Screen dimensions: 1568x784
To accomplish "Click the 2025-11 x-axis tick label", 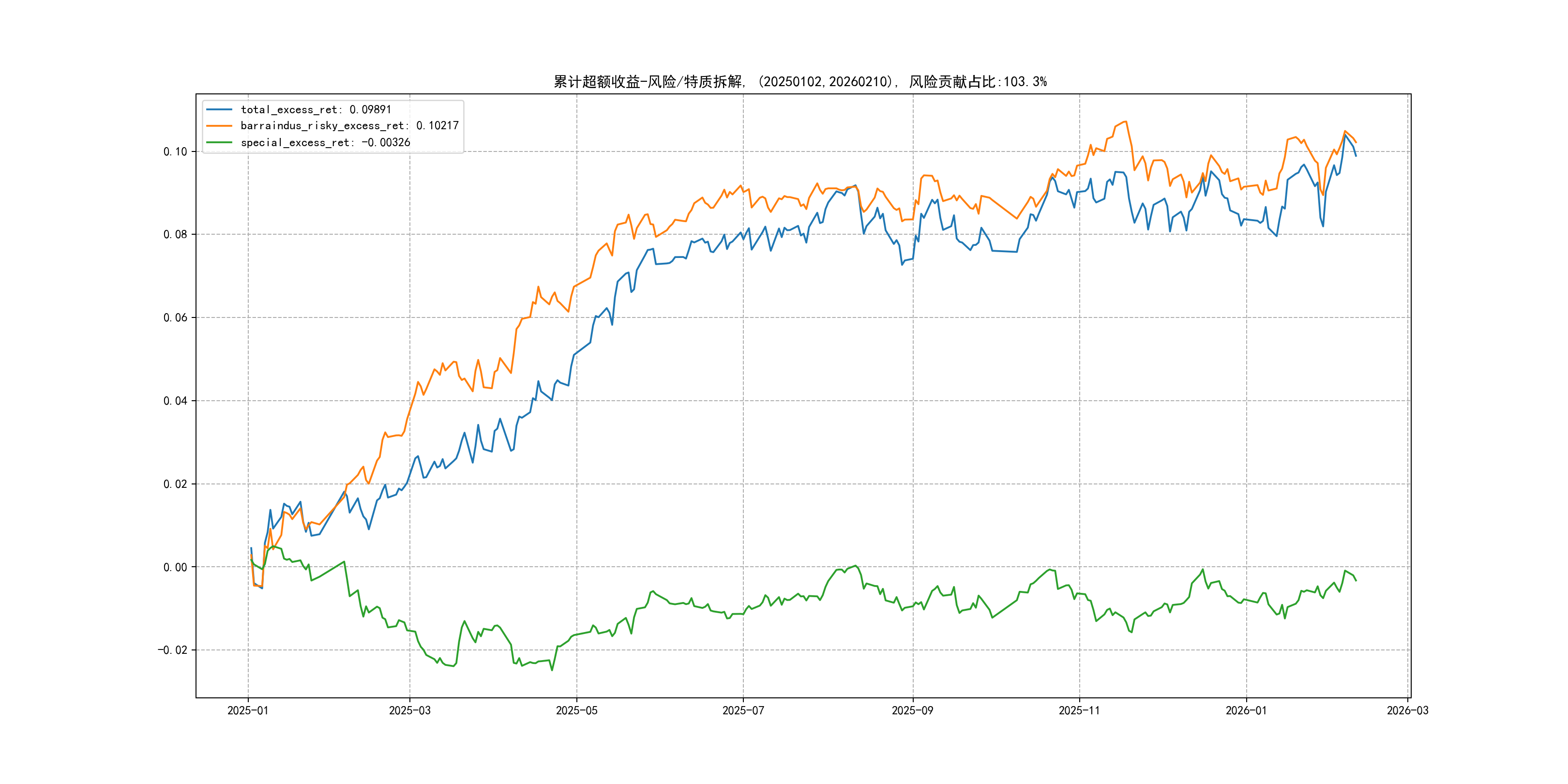I will coord(1079,710).
